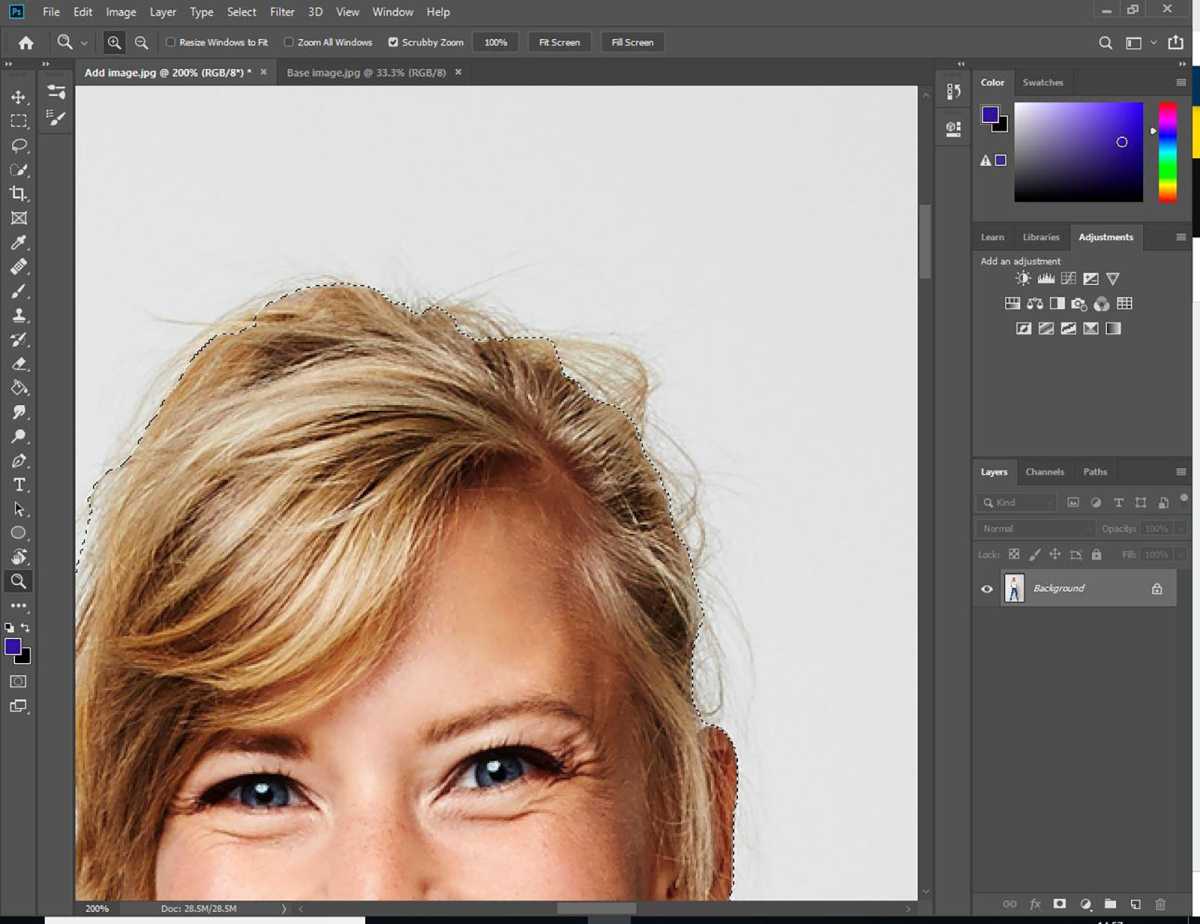Open the Filter menu
Image resolution: width=1200 pixels, height=924 pixels.
point(283,12)
